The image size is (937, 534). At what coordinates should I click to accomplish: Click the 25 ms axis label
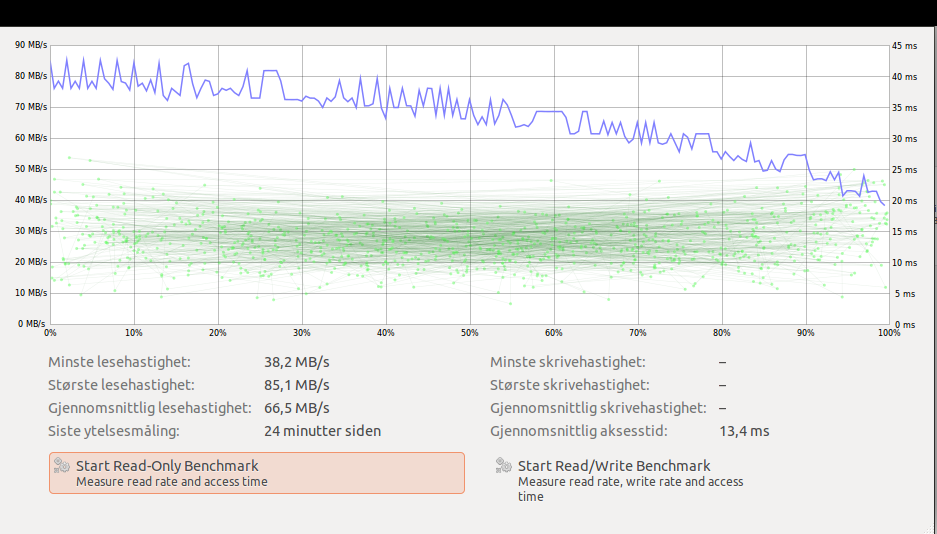tap(904, 170)
